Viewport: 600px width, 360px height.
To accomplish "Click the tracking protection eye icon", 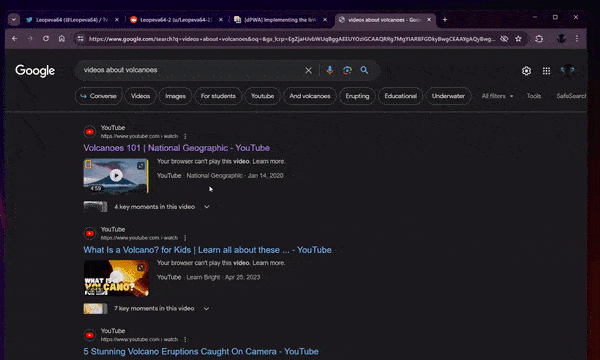I will pyautogui.click(x=504, y=39).
